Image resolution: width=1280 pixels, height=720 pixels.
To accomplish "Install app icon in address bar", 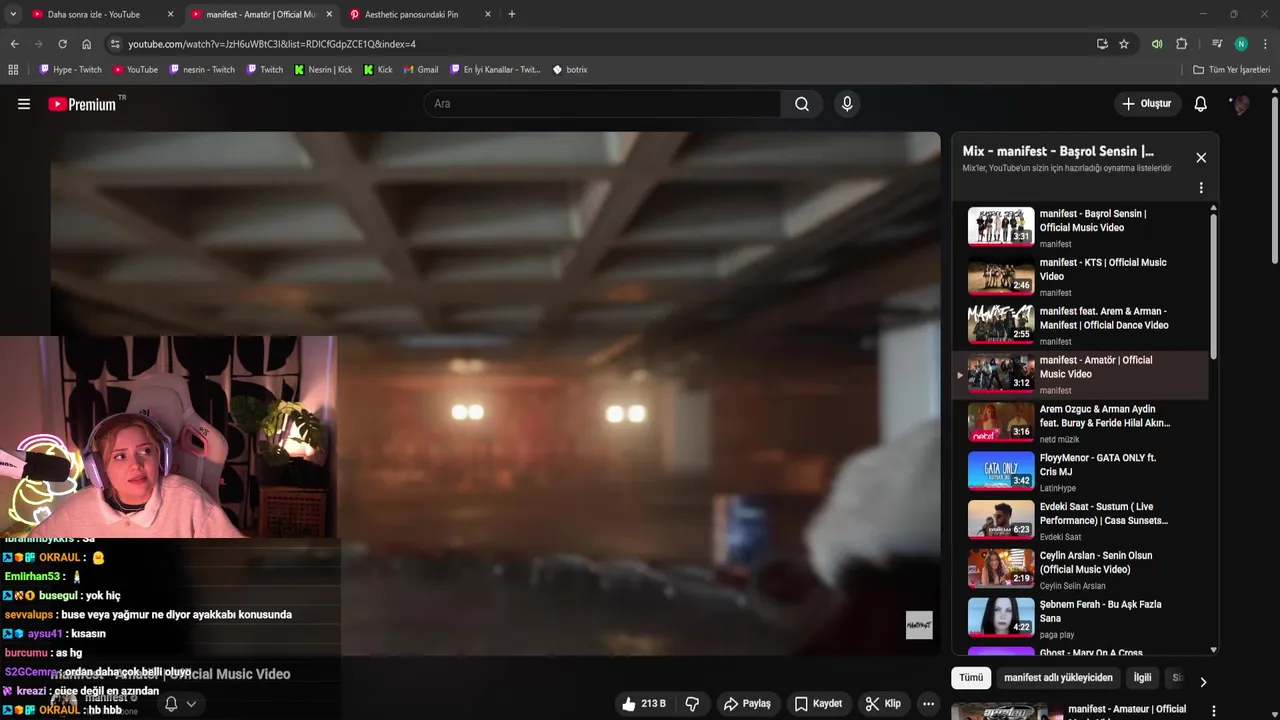I will (x=1102, y=44).
